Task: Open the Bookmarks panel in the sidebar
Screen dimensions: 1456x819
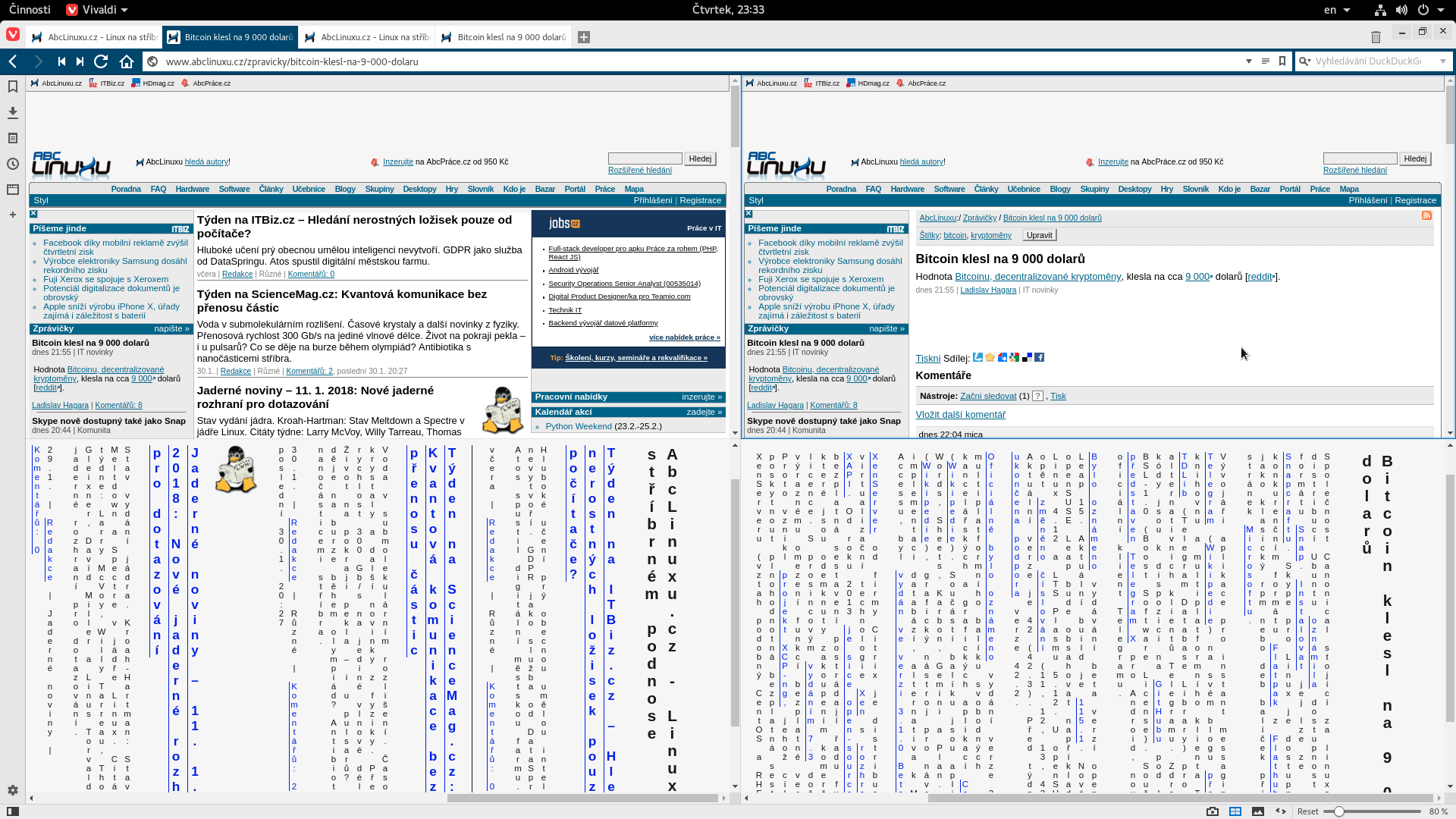Action: click(13, 86)
